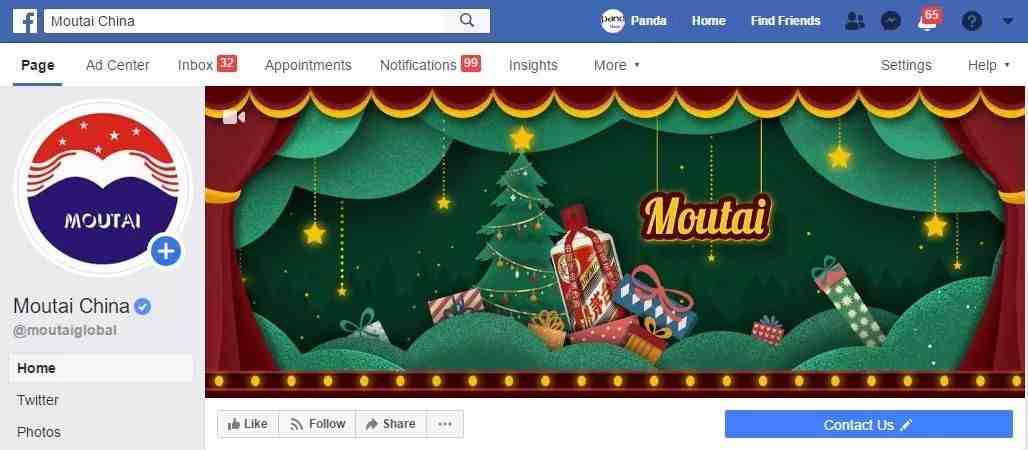This screenshot has width=1028, height=450.
Task: Open the friend requests icon
Action: [855, 21]
